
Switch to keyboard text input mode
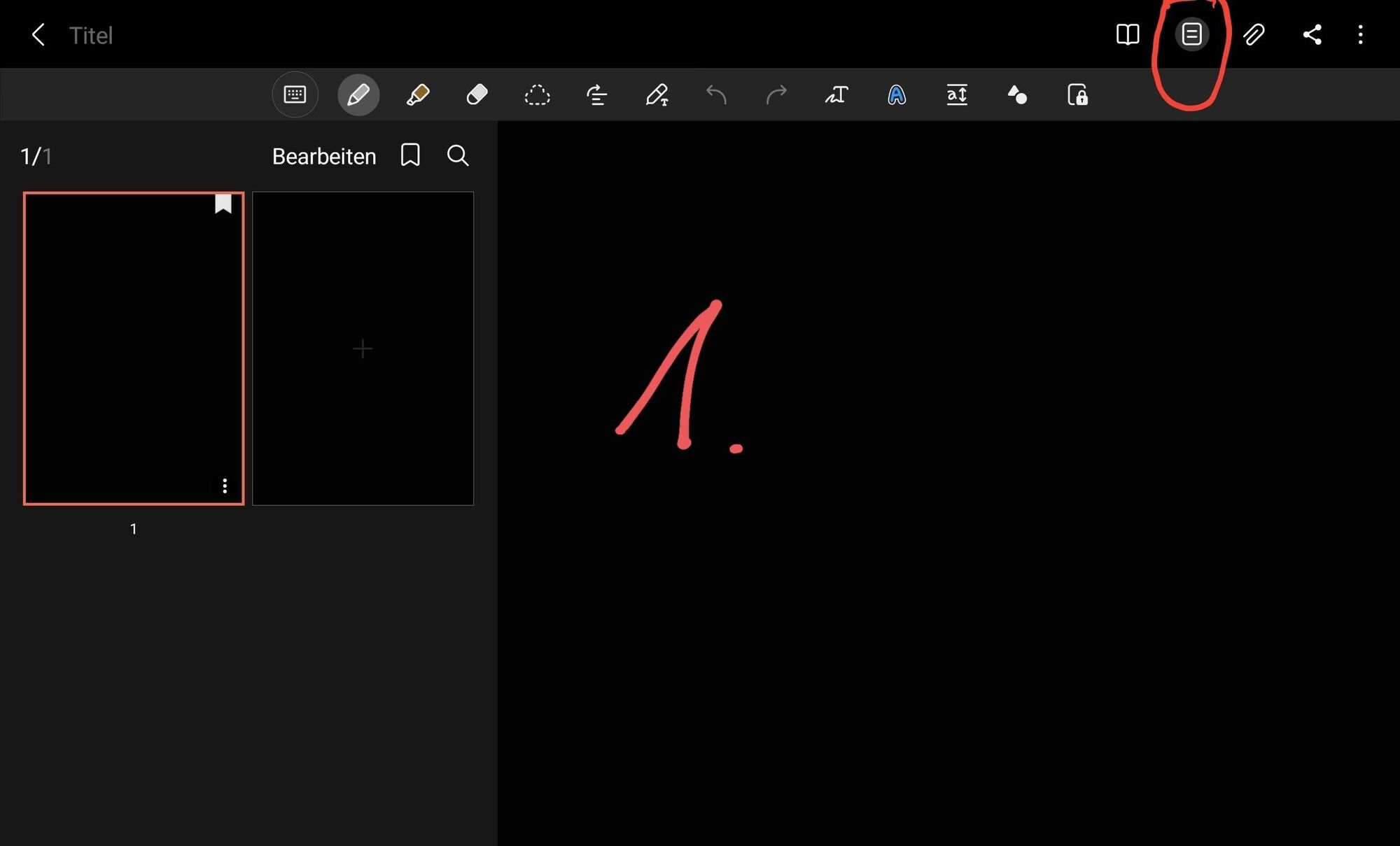(x=295, y=94)
